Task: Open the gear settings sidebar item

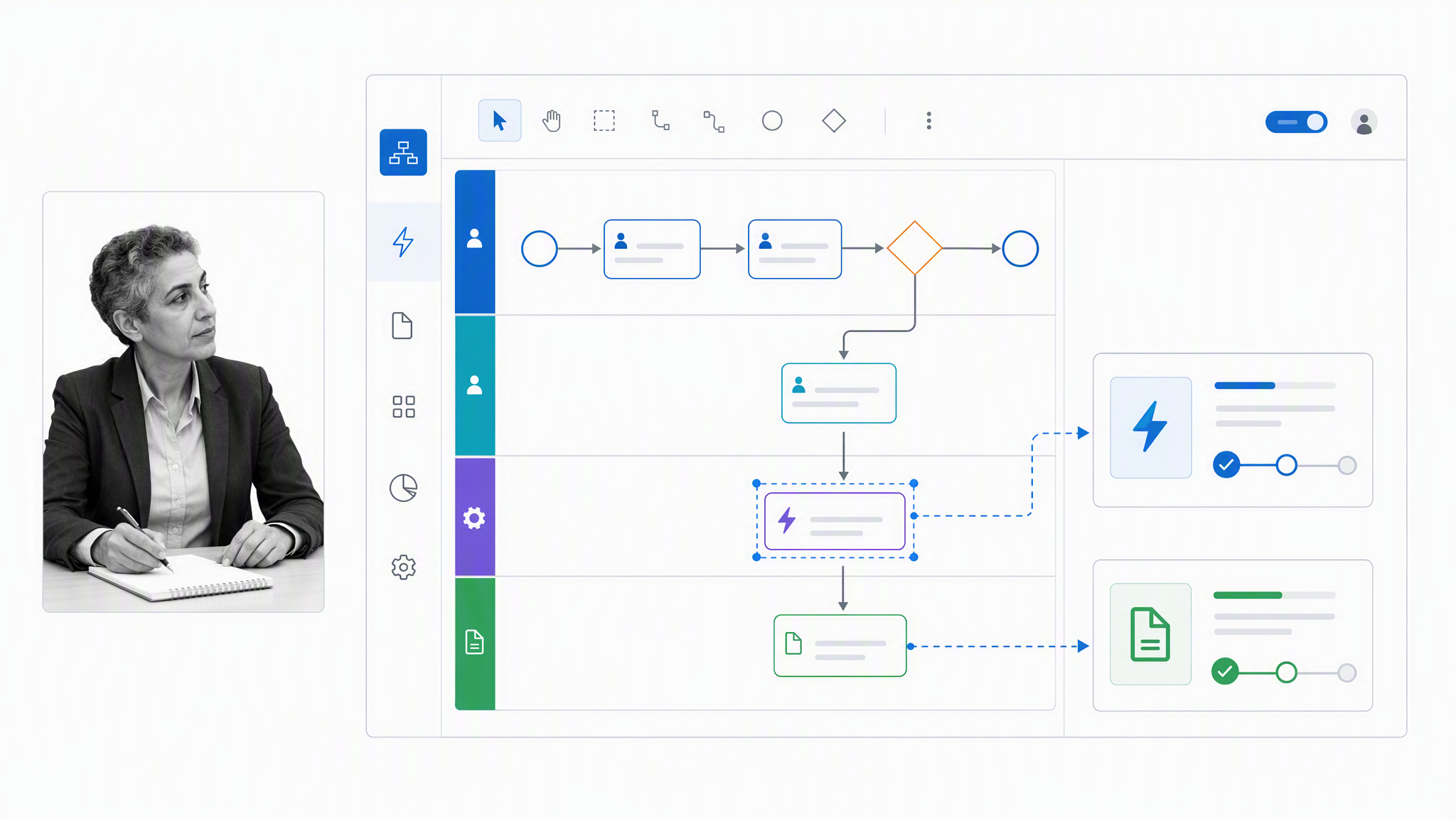Action: coord(403,567)
